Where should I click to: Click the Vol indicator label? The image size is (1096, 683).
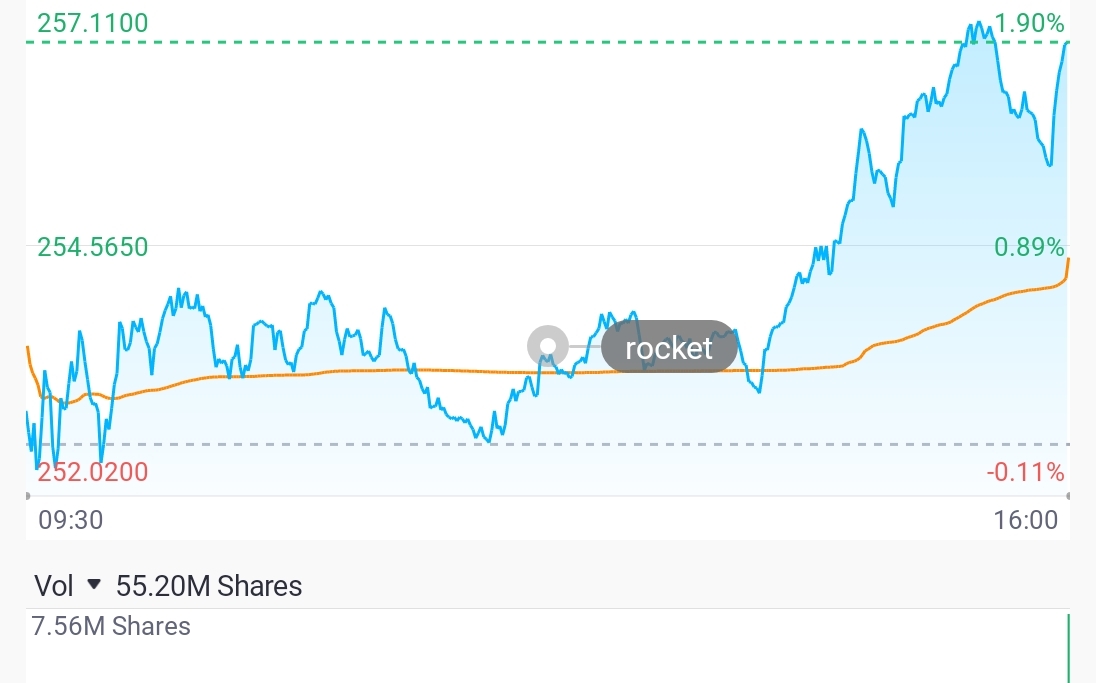pyautogui.click(x=53, y=585)
